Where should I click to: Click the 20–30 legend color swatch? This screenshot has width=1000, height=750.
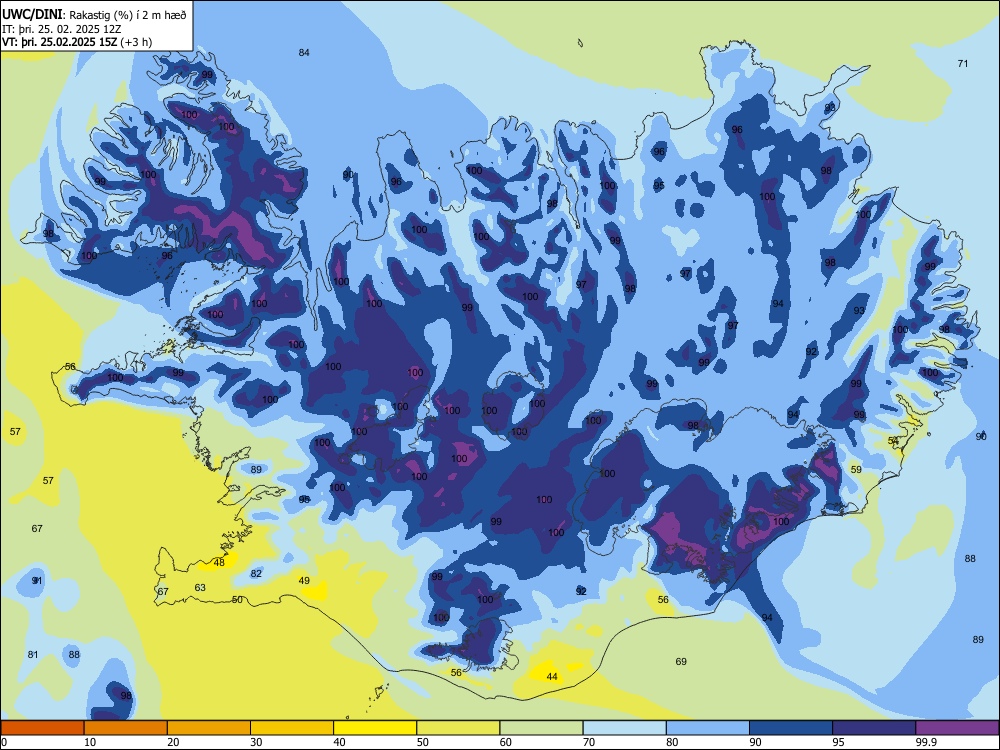coord(209,728)
